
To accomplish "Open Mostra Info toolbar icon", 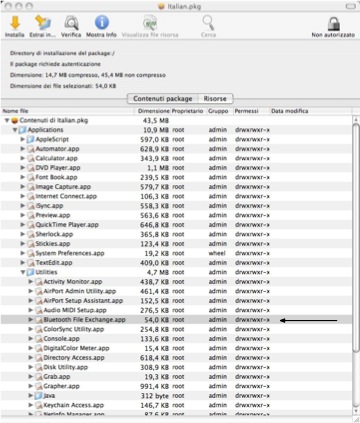I will tap(102, 23).
